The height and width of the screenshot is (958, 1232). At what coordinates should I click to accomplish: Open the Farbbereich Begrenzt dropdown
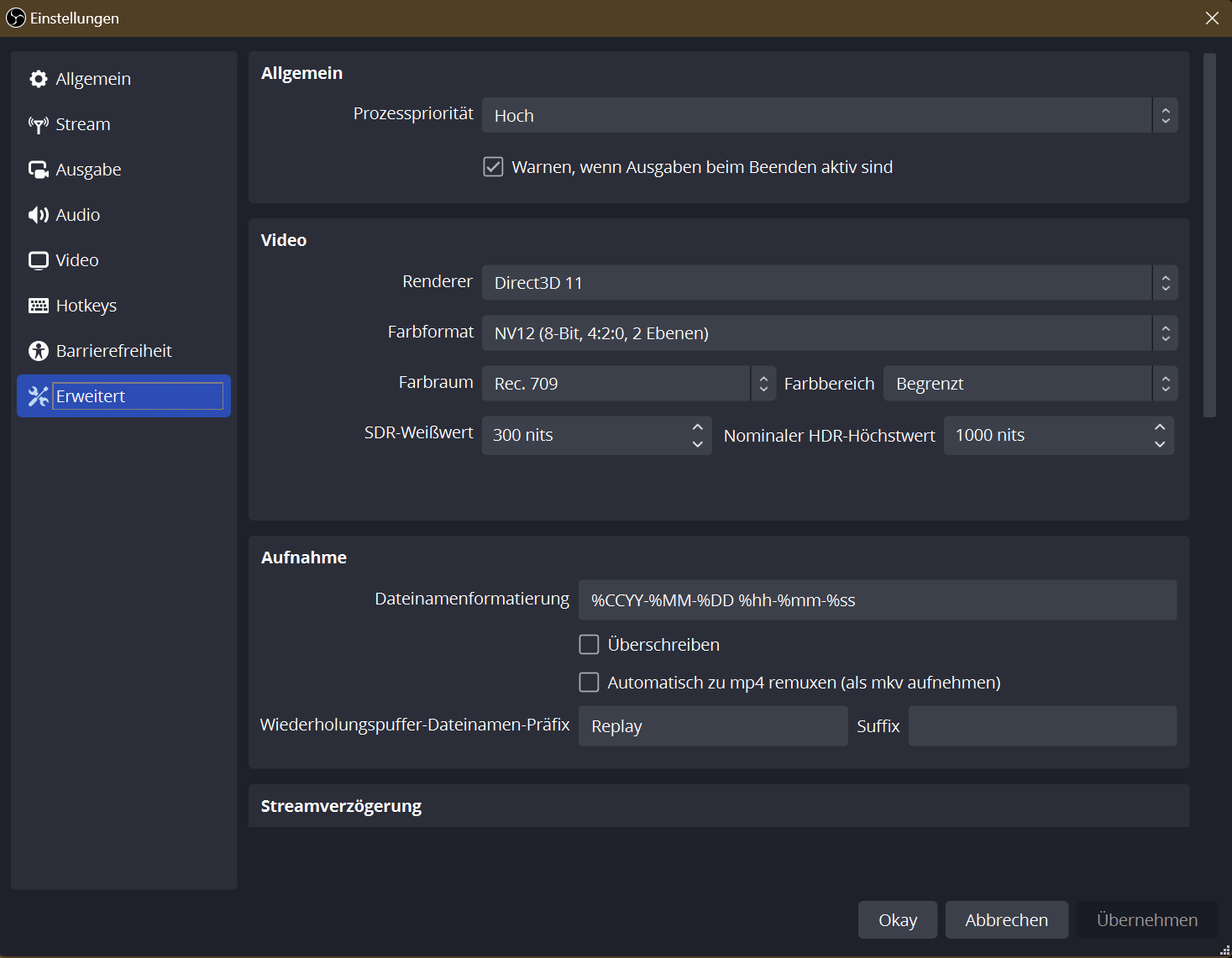[1030, 384]
